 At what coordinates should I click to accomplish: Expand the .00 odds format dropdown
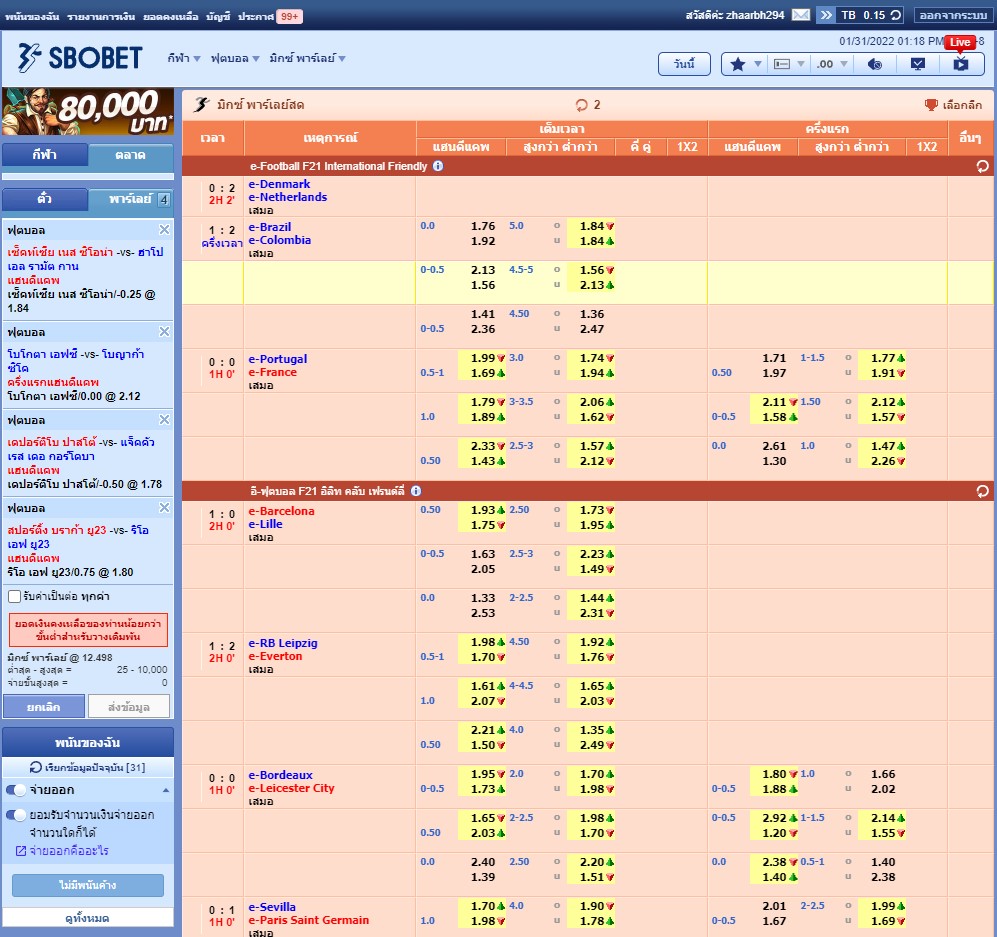[x=844, y=64]
